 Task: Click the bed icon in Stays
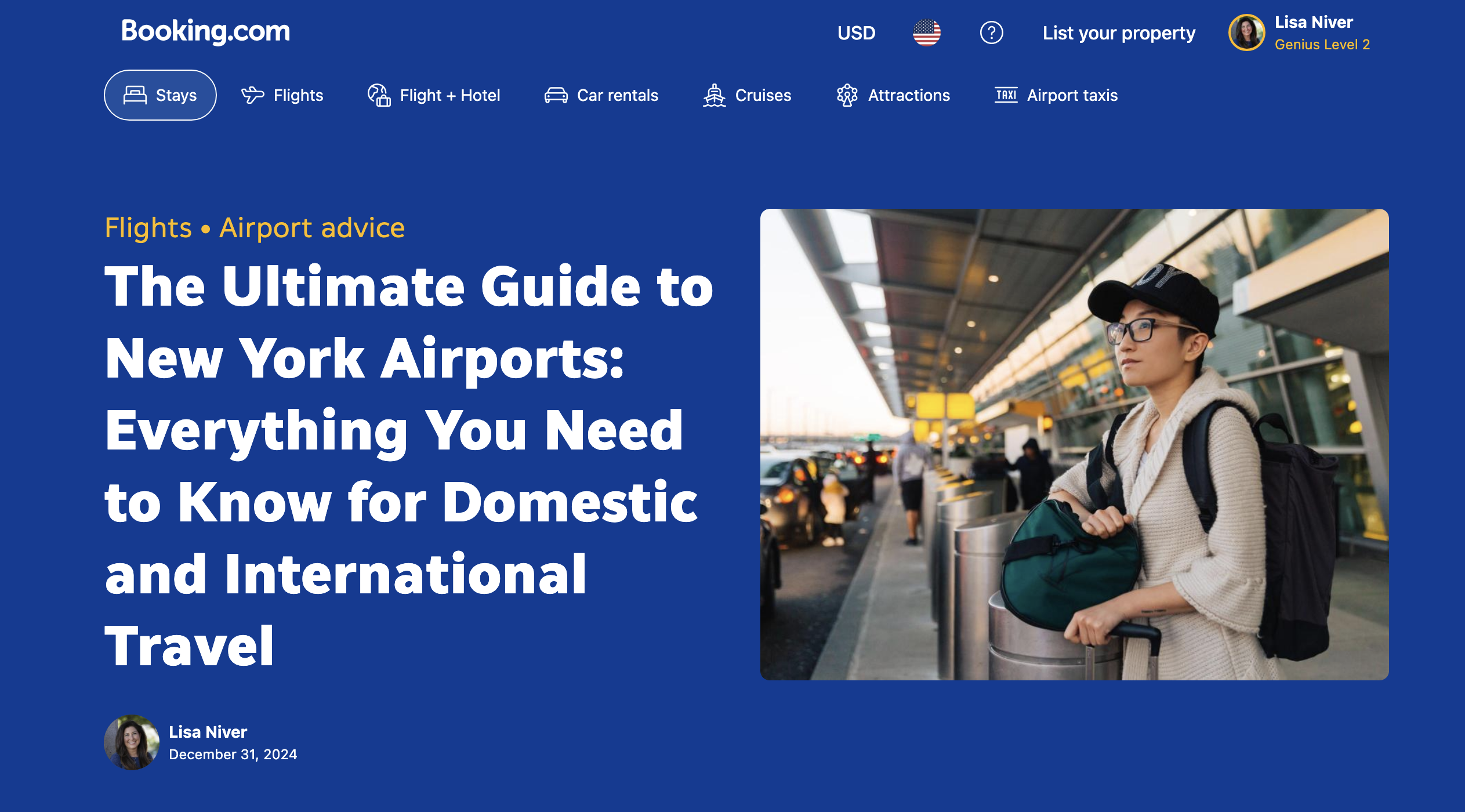135,95
